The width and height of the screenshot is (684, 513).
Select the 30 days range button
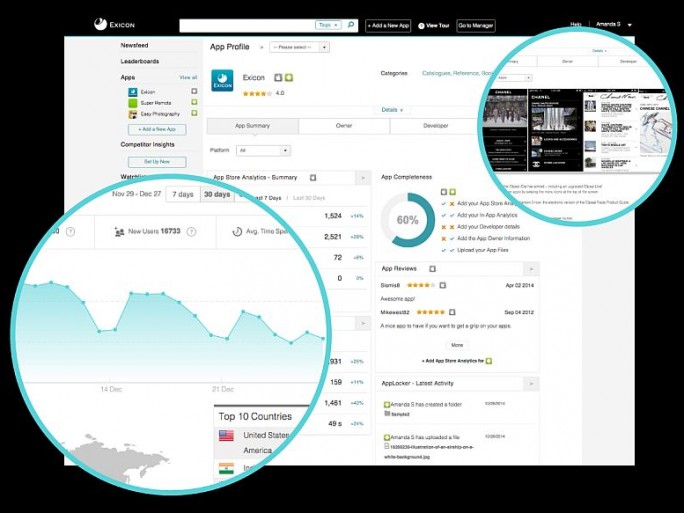point(217,195)
